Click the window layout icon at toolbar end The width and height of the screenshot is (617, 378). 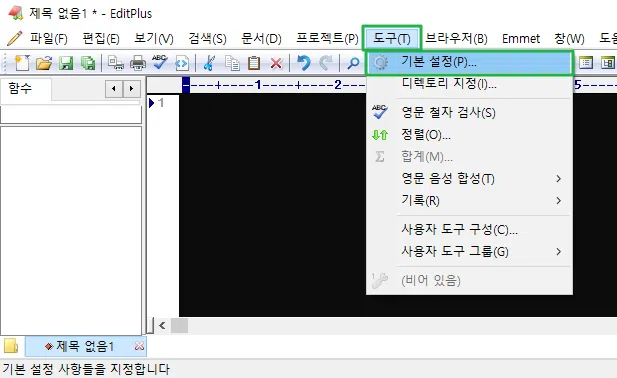[x=608, y=63]
